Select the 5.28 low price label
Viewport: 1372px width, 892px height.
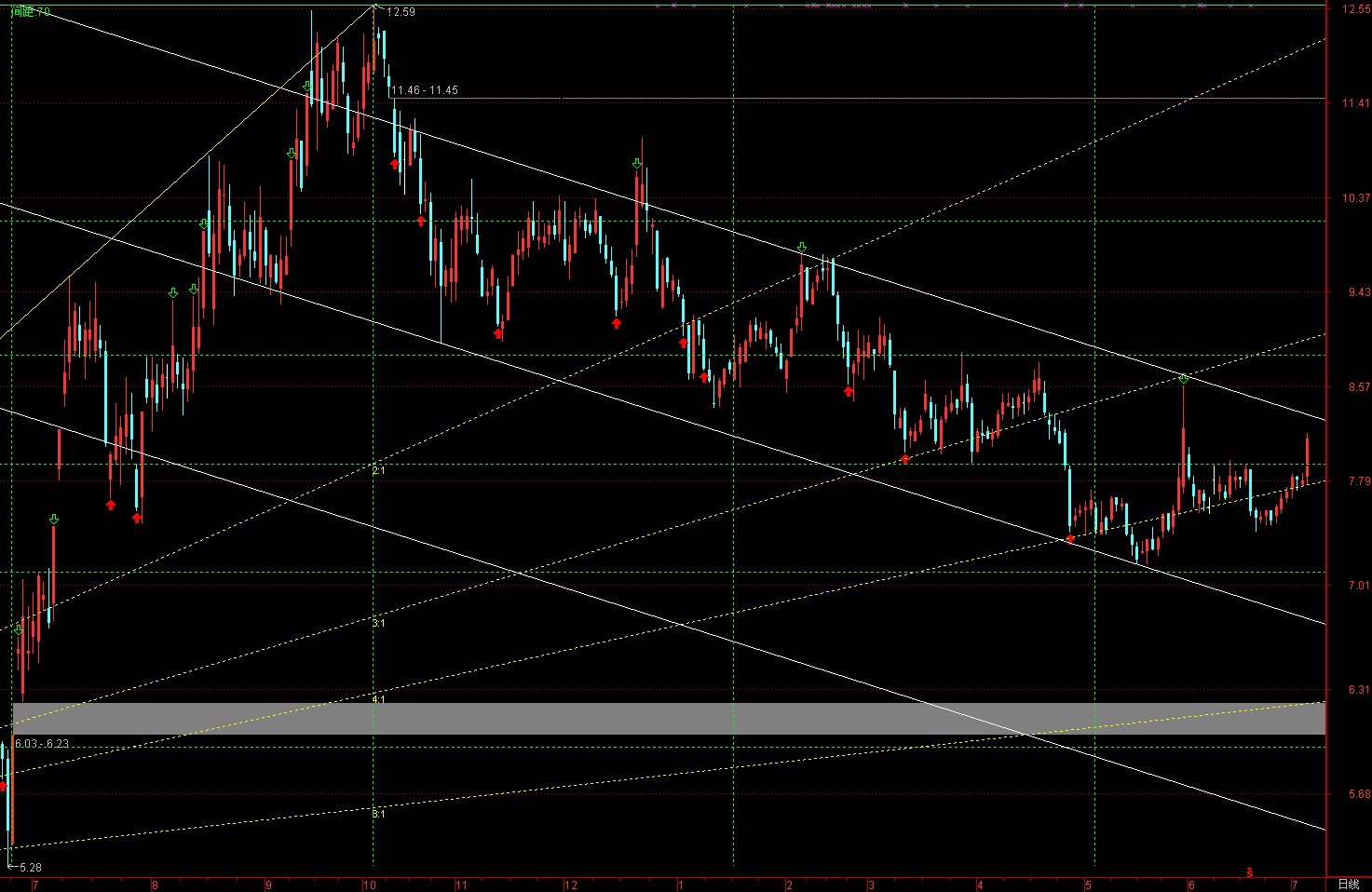point(28,867)
